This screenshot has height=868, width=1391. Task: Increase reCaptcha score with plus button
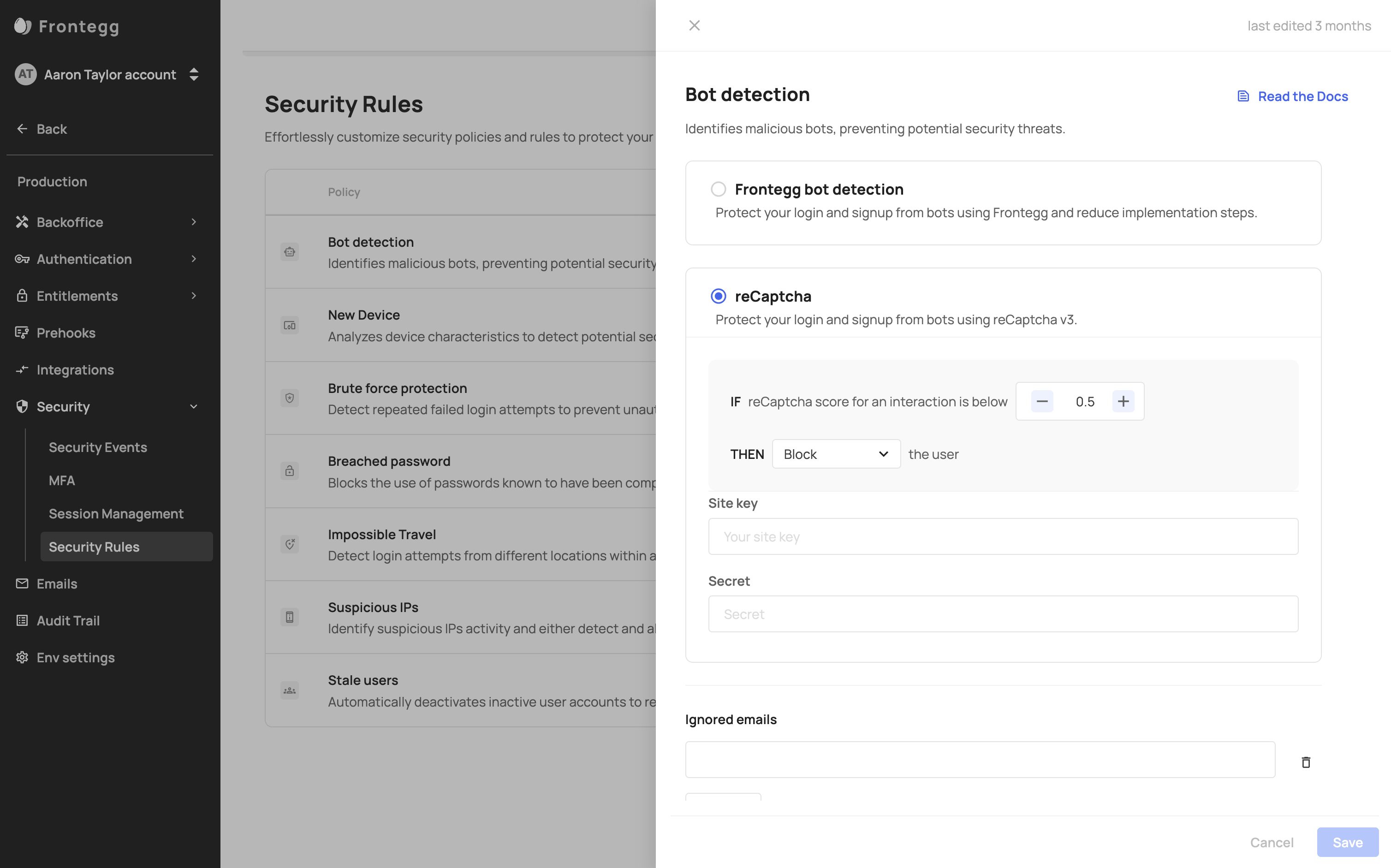(x=1123, y=401)
